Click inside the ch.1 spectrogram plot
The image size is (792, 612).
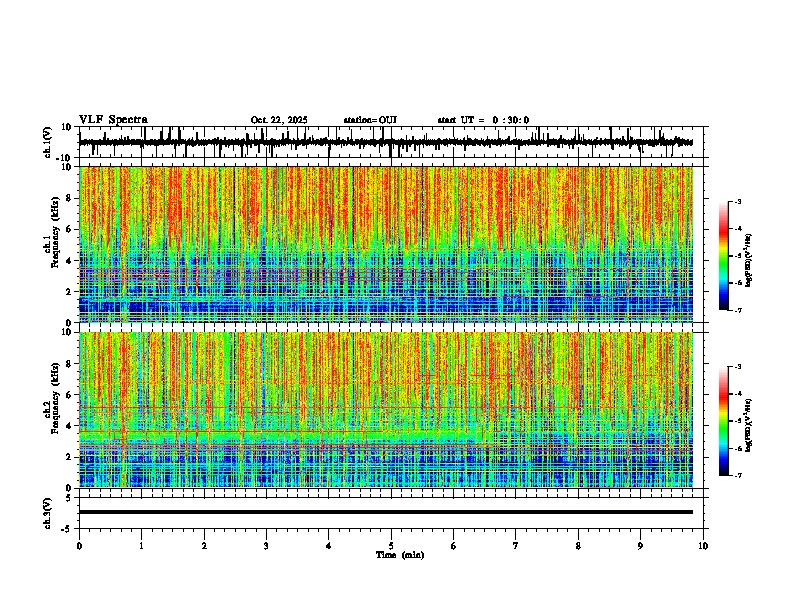386,244
